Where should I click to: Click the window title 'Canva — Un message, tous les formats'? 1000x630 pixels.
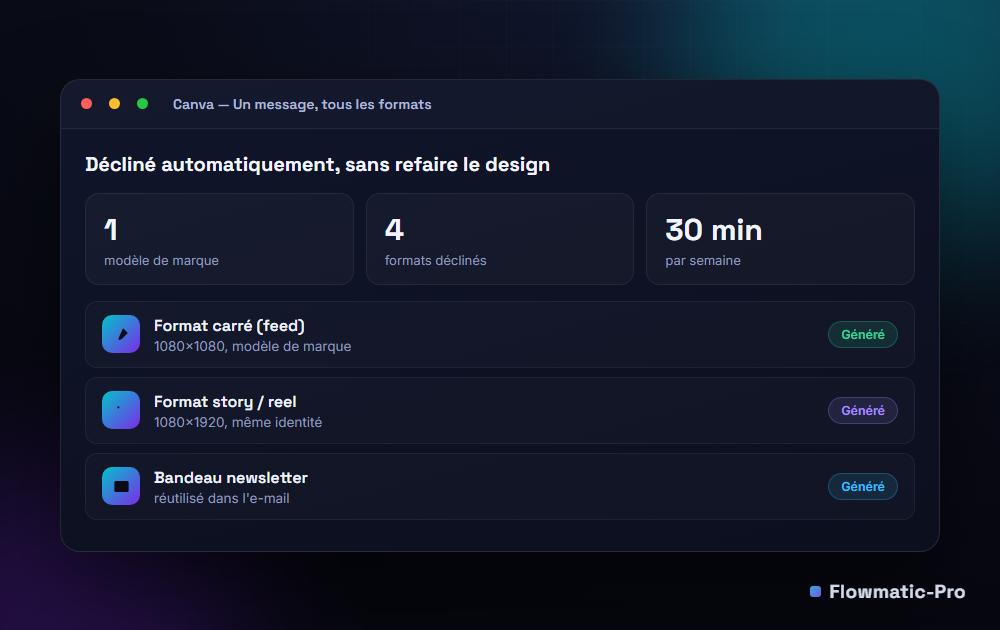[x=302, y=105]
